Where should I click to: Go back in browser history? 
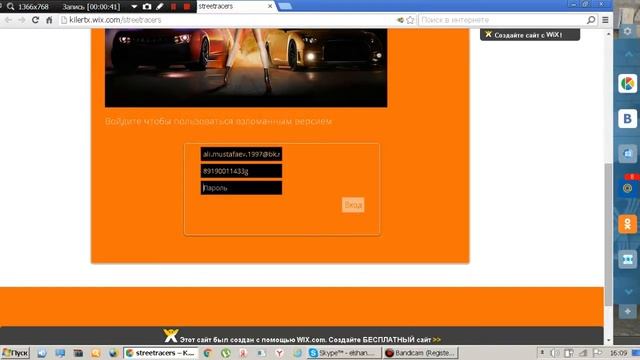(9, 20)
